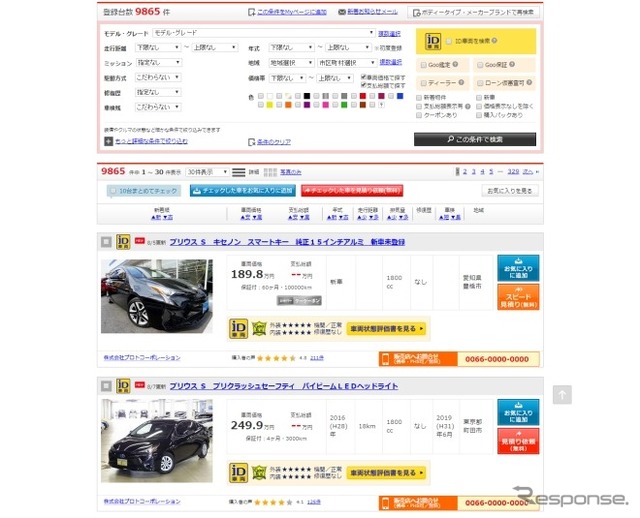Screen dimensions: 640x518
Task: Click phone icon in second listing contact bar
Action: [385, 503]
